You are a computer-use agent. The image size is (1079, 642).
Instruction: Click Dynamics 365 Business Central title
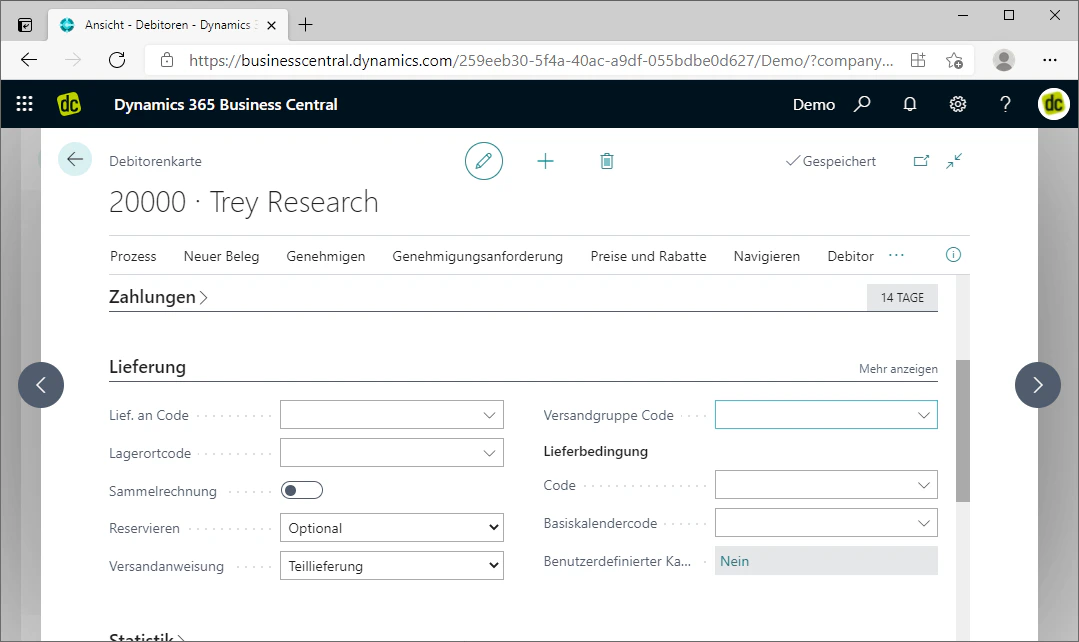point(226,105)
